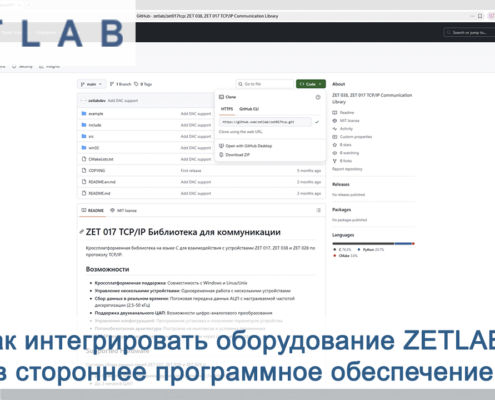Click the browser bookmark icon
Viewport: 495px width, 400px height.
pyautogui.click(x=480, y=16)
